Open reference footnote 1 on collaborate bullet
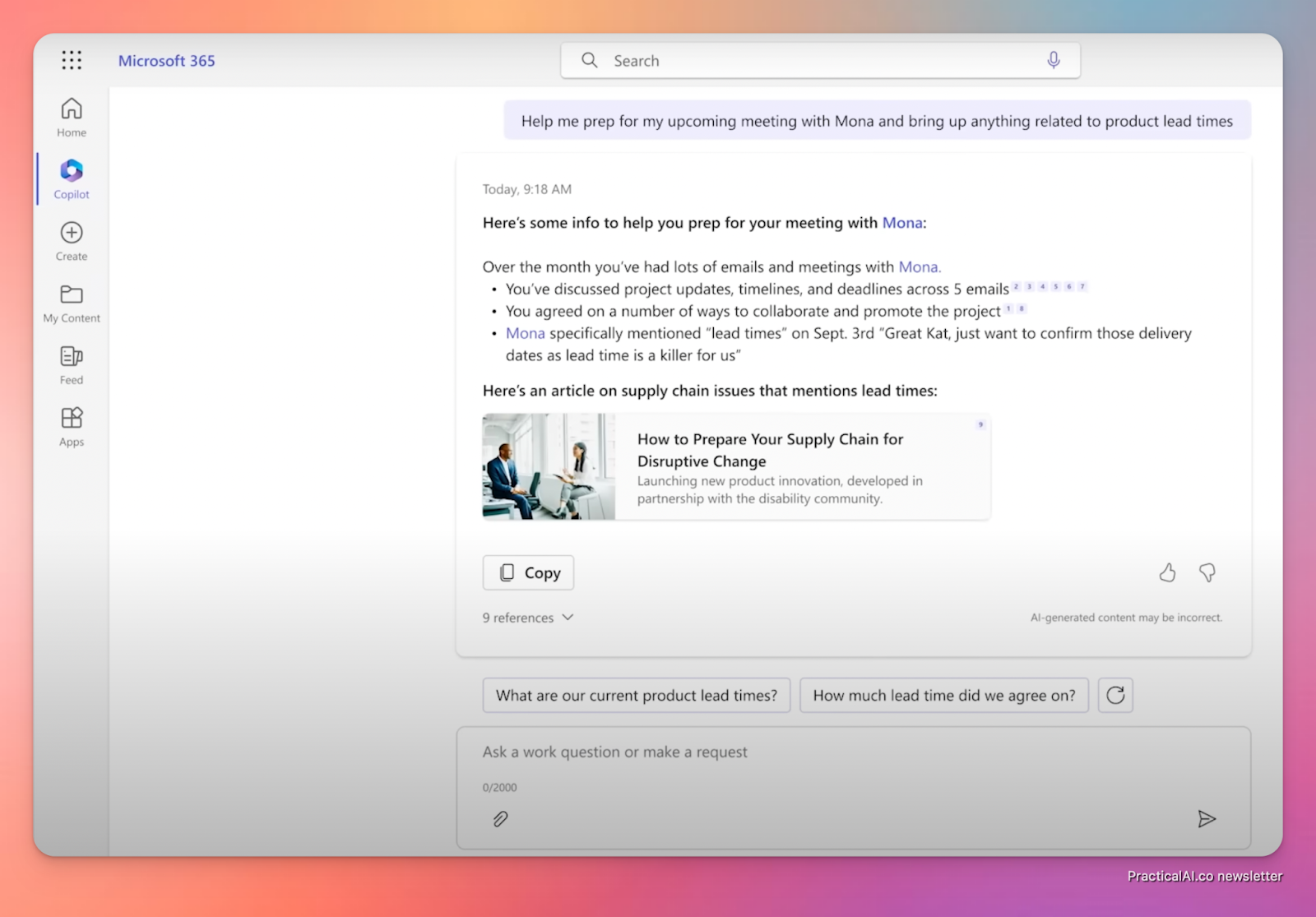Image resolution: width=1316 pixels, height=917 pixels. [x=1008, y=308]
